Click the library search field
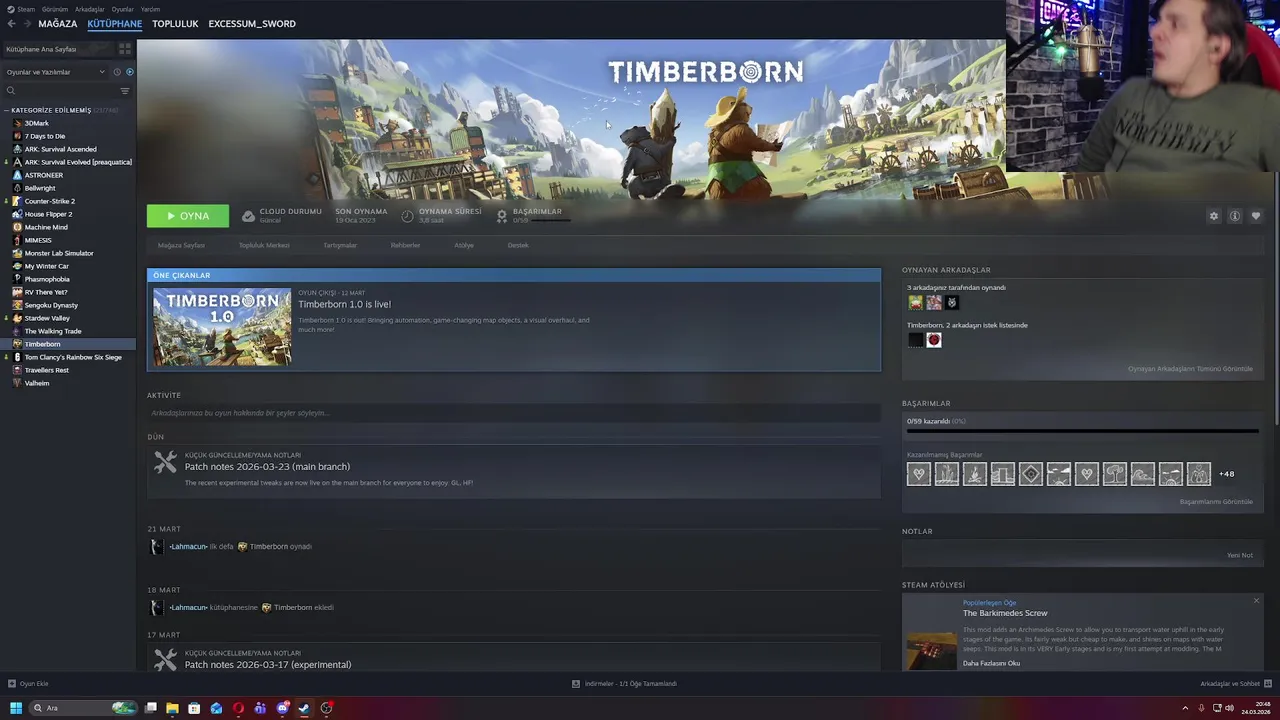1280x720 pixels. [x=62, y=91]
